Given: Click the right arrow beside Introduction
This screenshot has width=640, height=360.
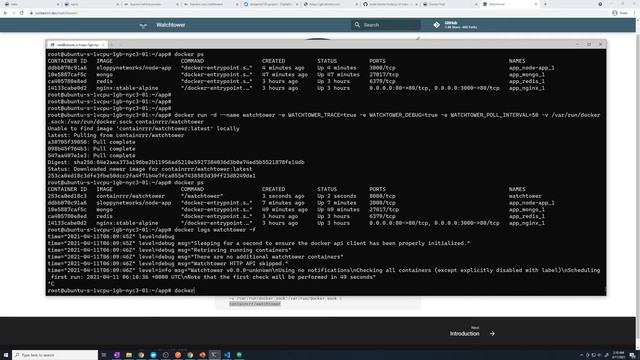Looking at the screenshot, I should click(x=492, y=333).
